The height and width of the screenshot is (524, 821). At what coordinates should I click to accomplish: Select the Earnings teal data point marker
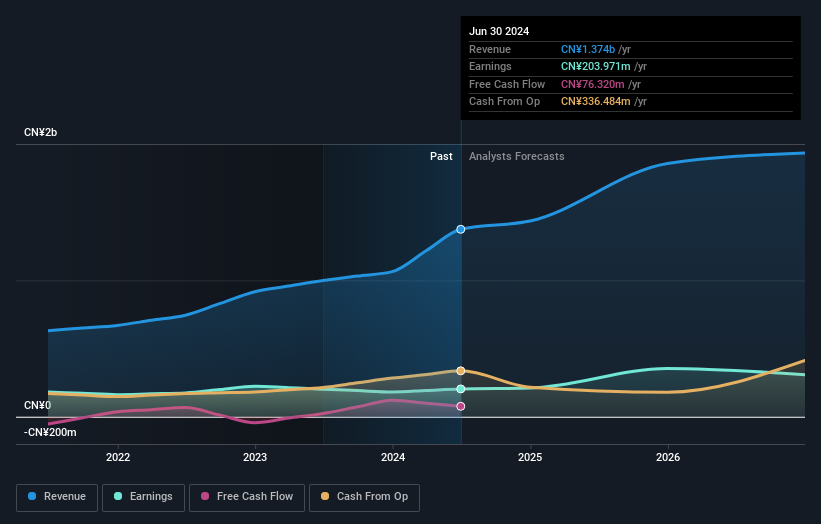tap(461, 389)
